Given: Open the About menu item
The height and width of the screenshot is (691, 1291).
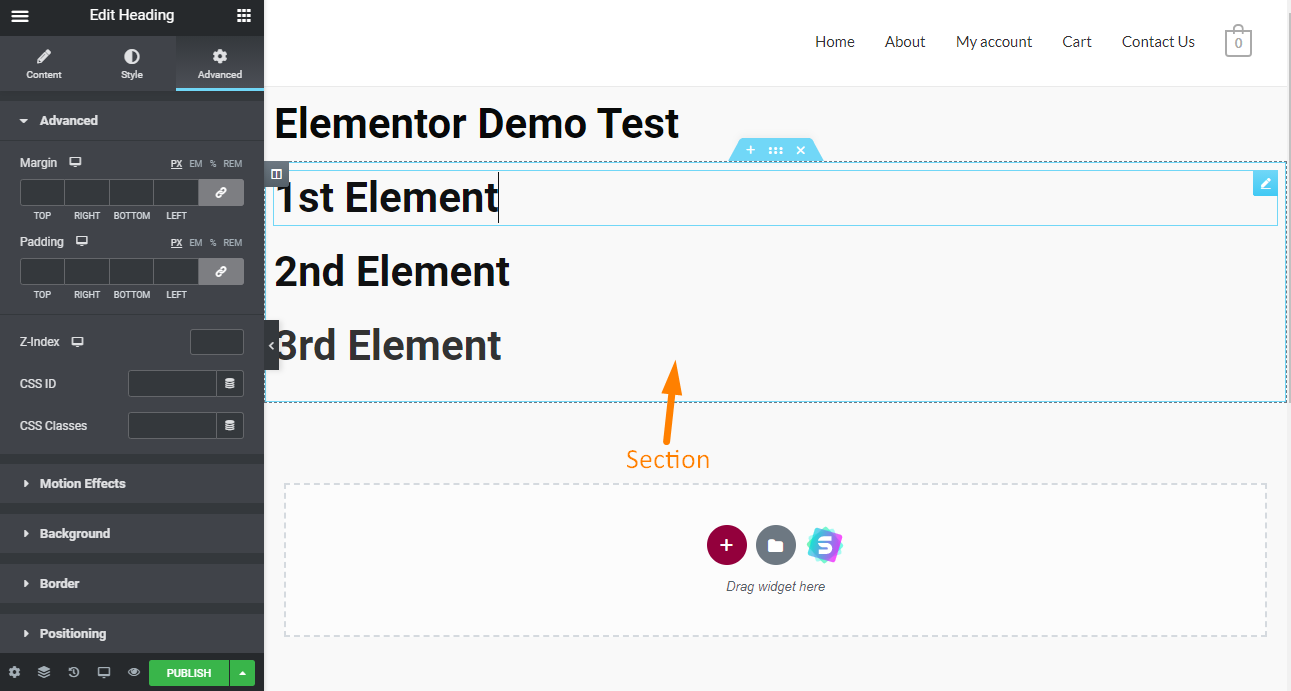Looking at the screenshot, I should coord(905,42).
